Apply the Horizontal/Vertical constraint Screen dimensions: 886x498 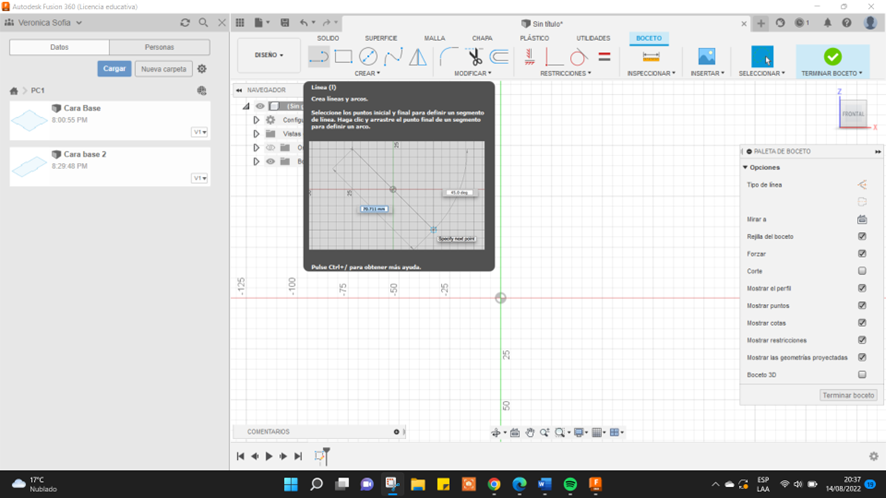[529, 57]
